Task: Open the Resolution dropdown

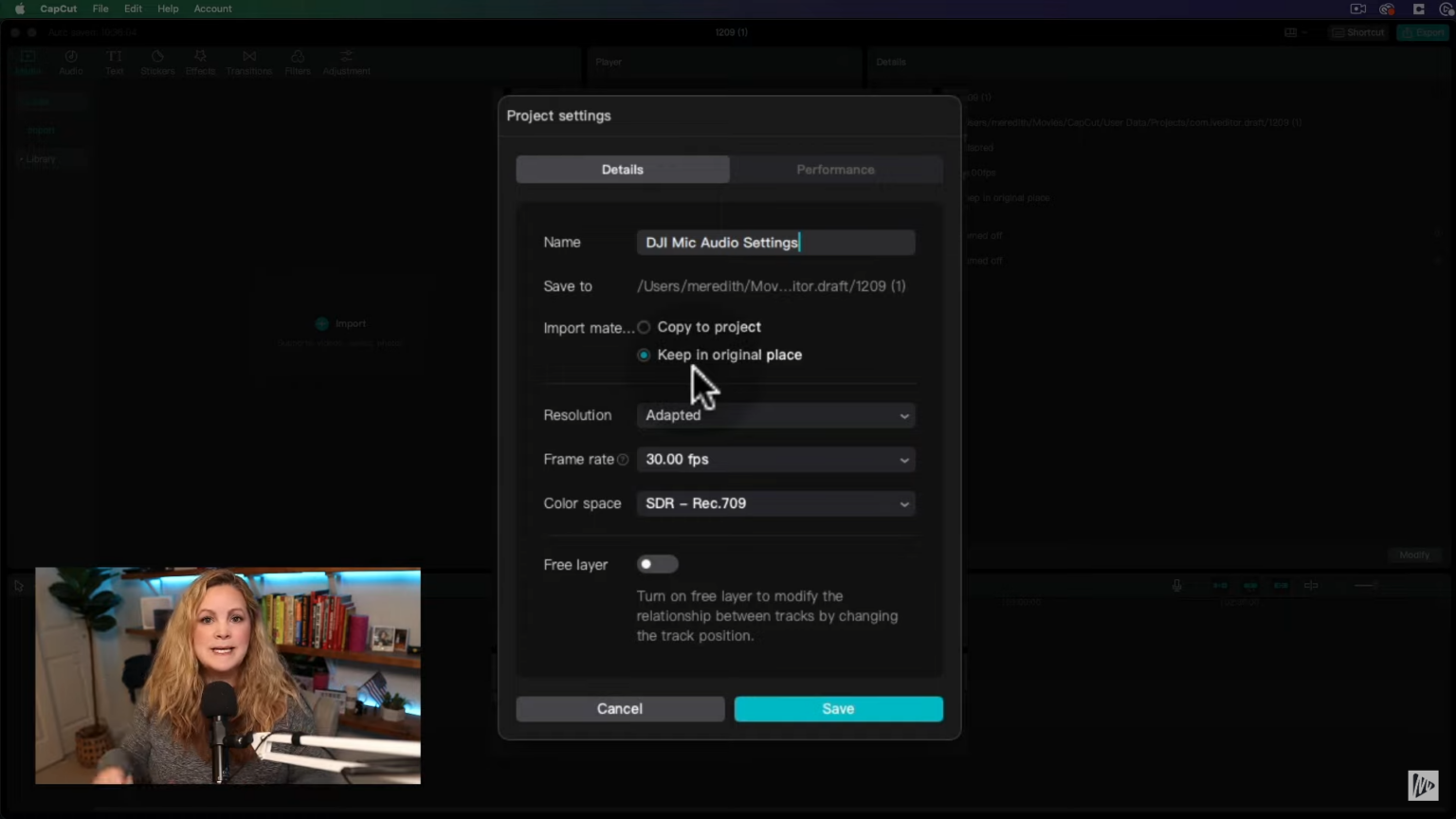Action: 775,415
